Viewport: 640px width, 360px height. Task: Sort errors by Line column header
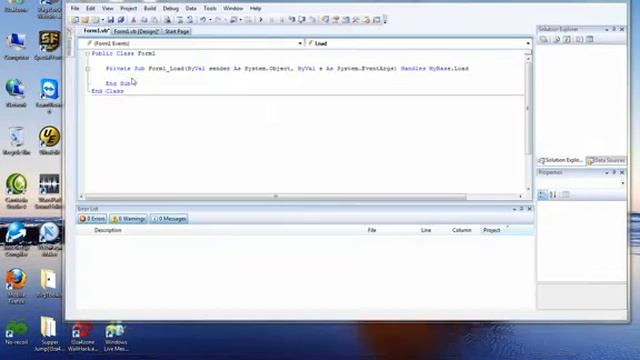tap(426, 230)
